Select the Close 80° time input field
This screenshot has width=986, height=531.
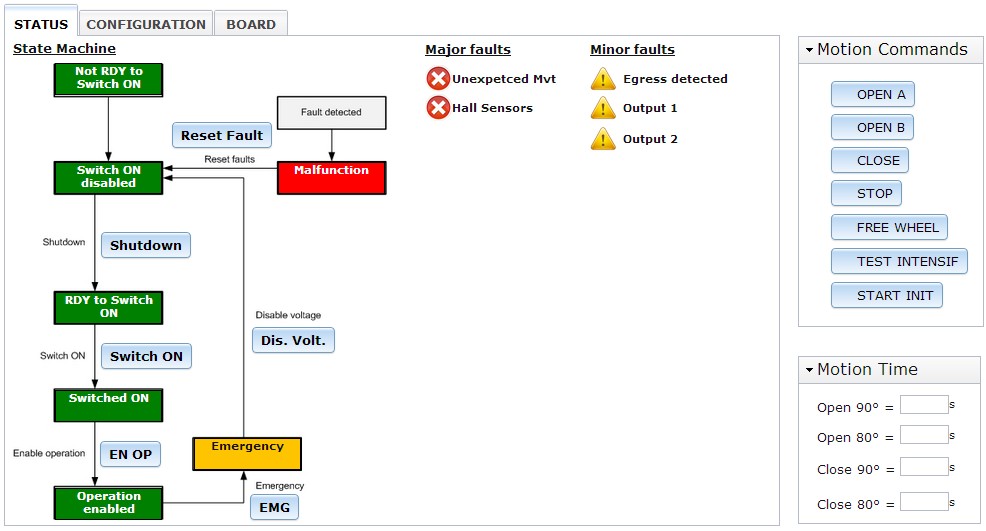[x=923, y=502]
